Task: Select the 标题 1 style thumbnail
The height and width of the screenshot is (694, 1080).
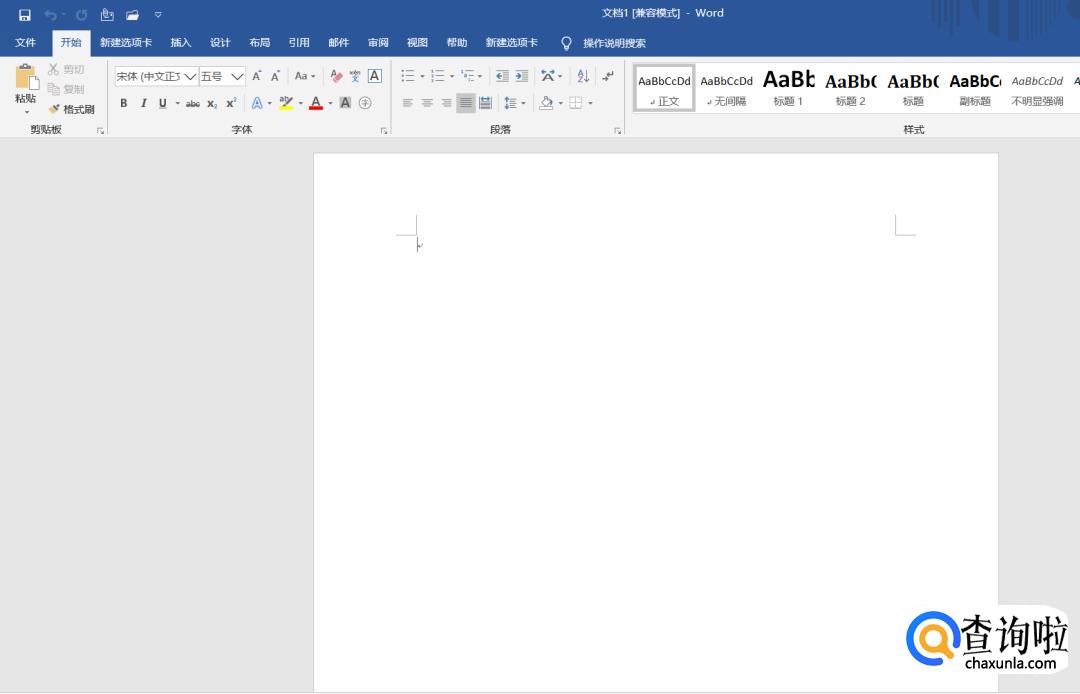Action: [x=788, y=88]
